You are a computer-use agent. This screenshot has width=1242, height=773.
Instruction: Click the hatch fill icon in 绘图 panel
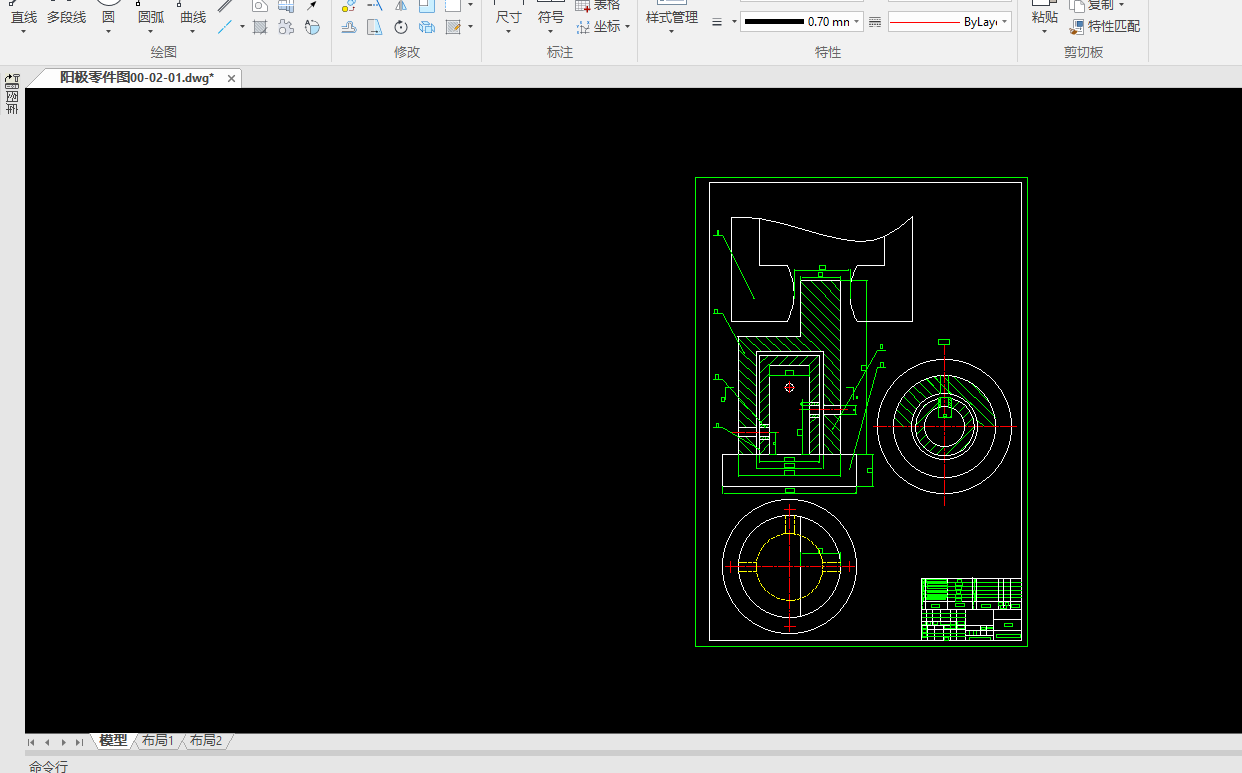click(260, 27)
